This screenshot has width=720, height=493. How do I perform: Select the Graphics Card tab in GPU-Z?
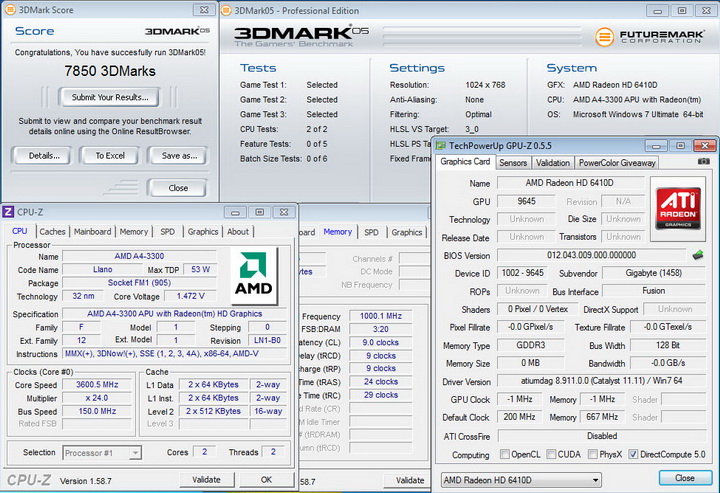tap(465, 162)
